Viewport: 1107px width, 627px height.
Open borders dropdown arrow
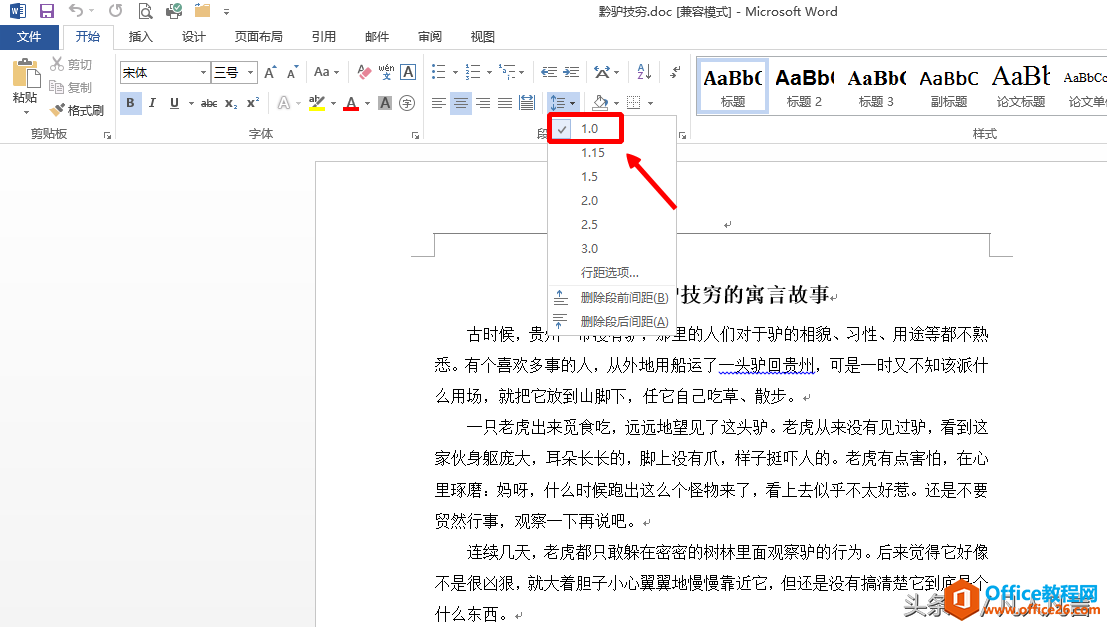point(650,104)
